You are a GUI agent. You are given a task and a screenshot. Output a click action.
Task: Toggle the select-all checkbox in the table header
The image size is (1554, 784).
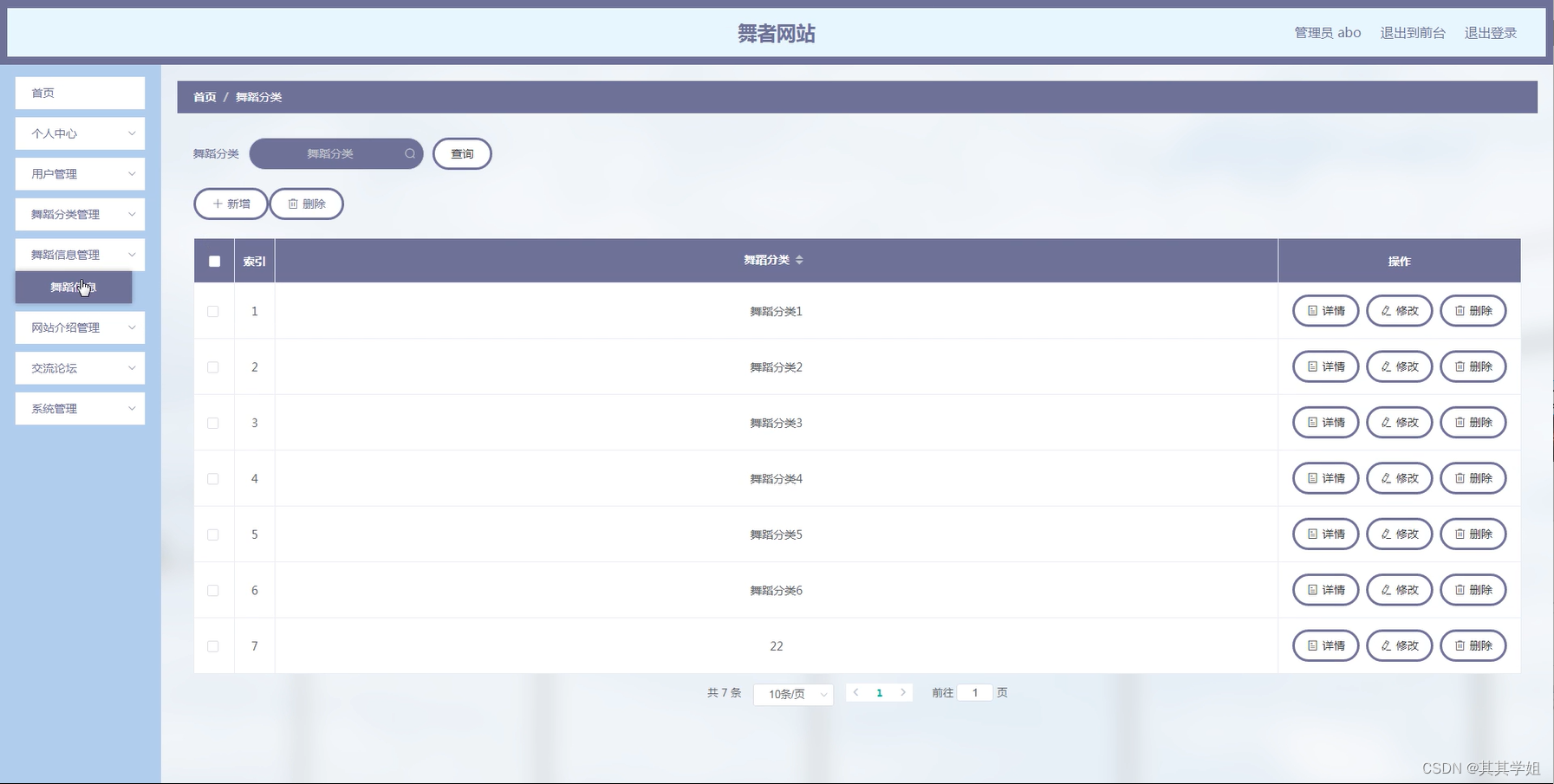pyautogui.click(x=213, y=260)
